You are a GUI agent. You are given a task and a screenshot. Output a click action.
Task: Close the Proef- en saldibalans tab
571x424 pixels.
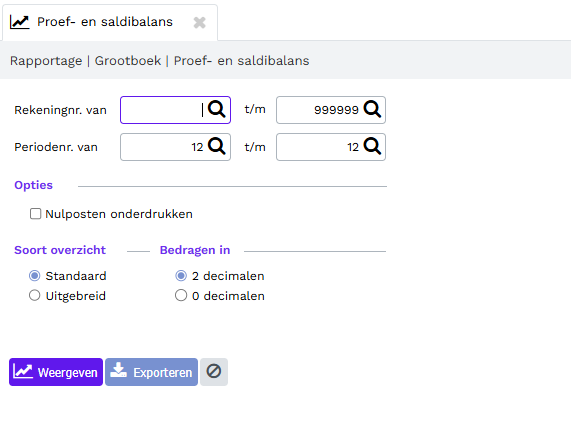pyautogui.click(x=199, y=23)
